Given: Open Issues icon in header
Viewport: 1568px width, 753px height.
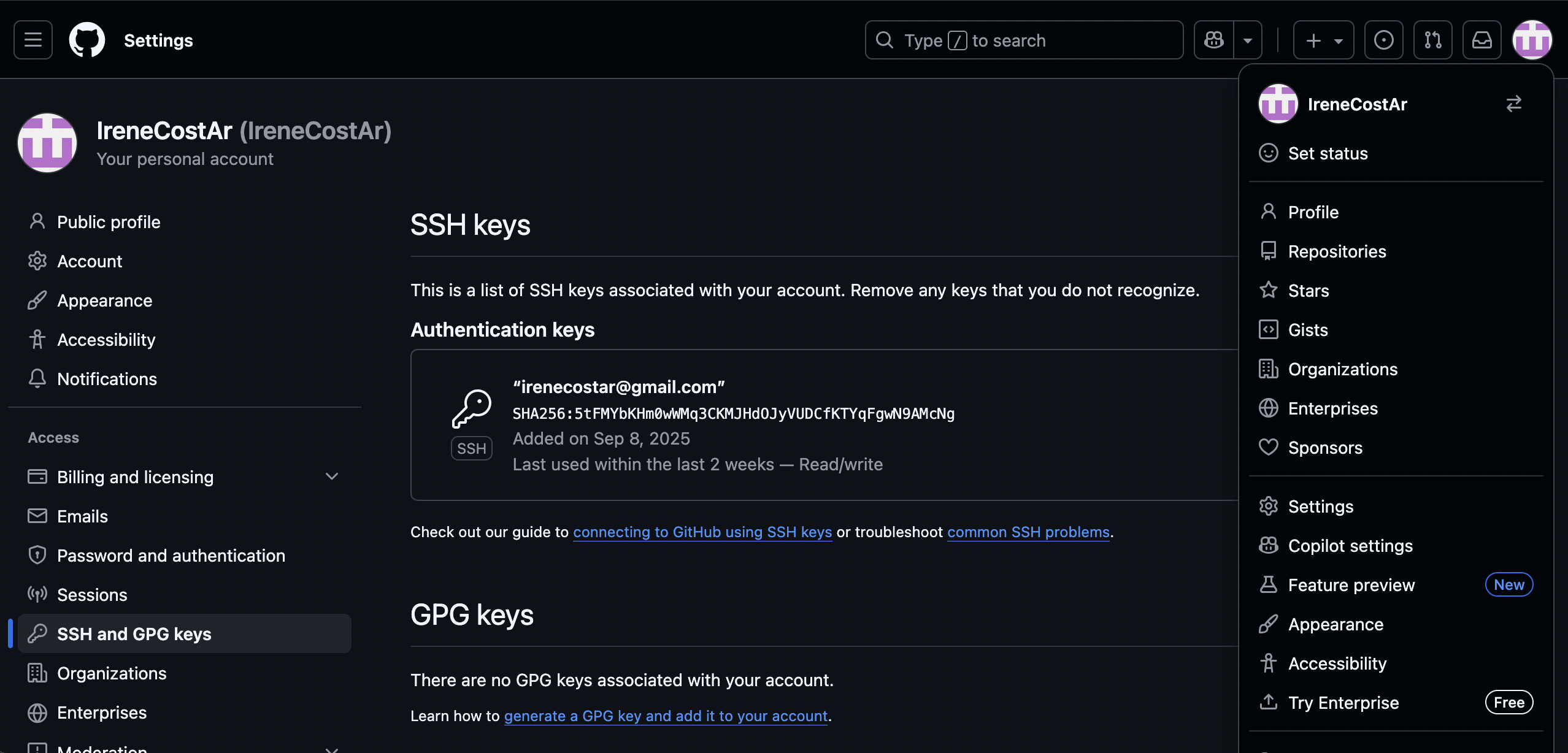Looking at the screenshot, I should (1383, 40).
